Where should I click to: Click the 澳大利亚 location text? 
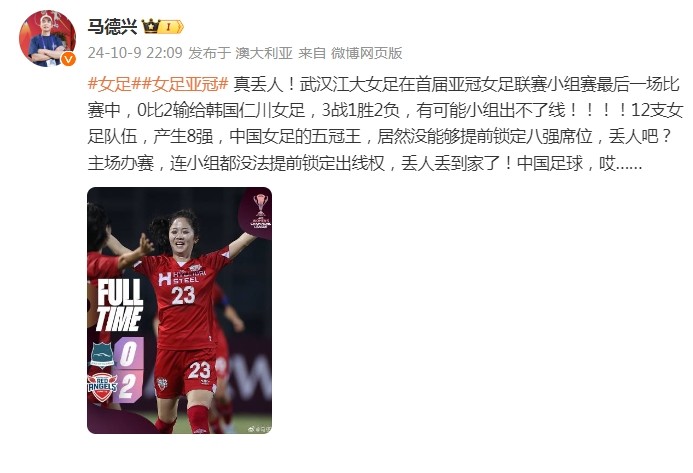(x=264, y=53)
